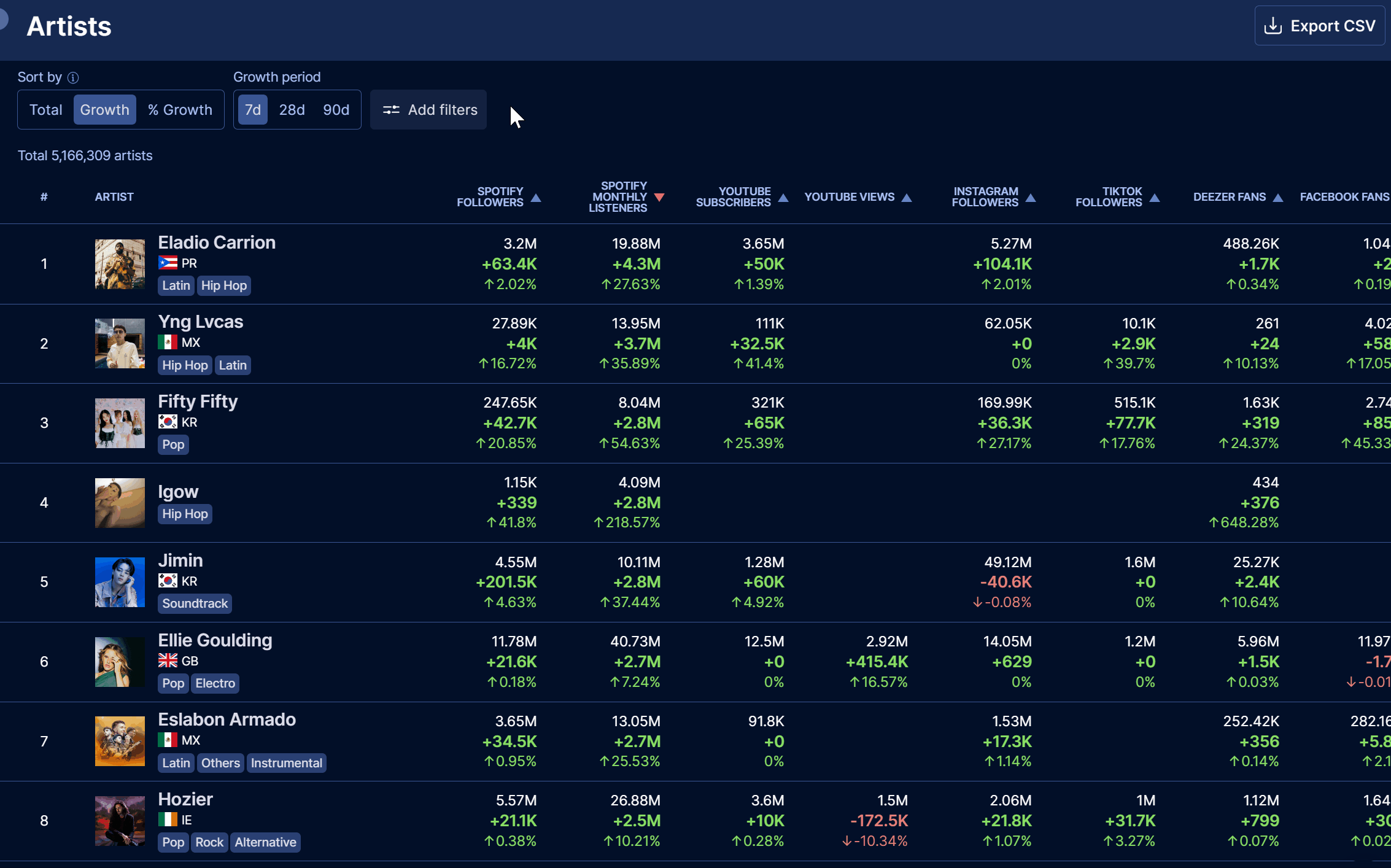
Task: Select the Growth sort option
Action: click(105, 110)
